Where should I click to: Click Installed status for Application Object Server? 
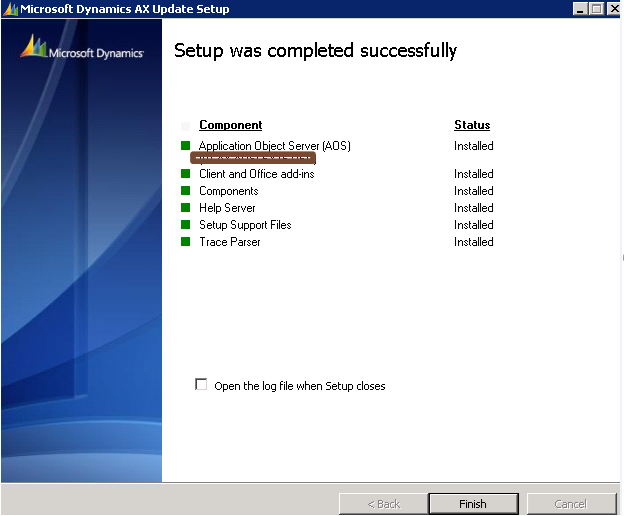point(474,146)
